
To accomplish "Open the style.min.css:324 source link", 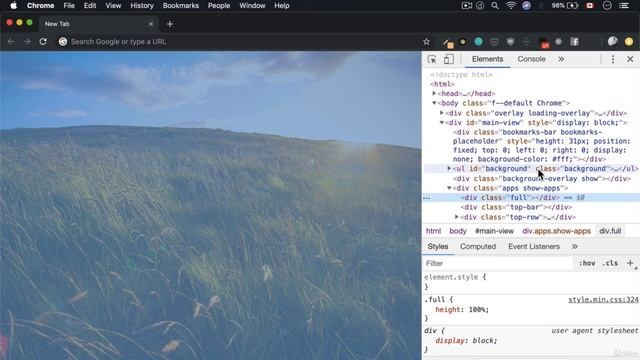I will point(603,300).
